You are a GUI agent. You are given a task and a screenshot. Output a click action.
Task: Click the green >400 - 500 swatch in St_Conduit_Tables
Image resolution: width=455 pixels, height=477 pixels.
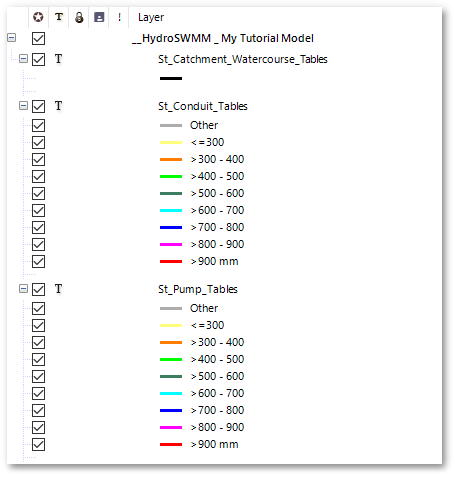(171, 177)
